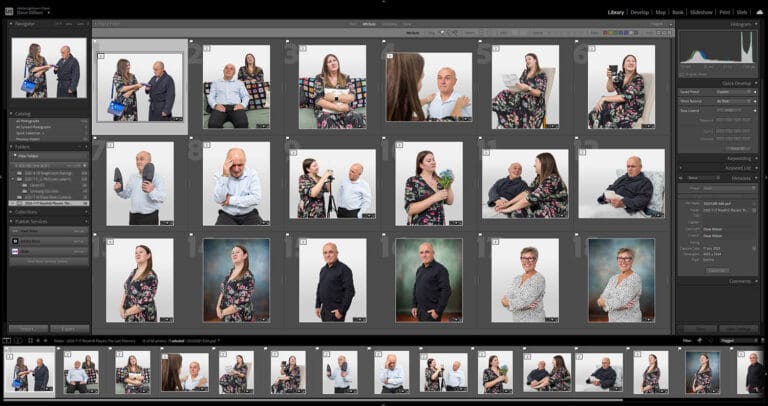Select All Photographs in the Catalog panel
Image resolution: width=768 pixels, height=406 pixels.
click(x=31, y=121)
